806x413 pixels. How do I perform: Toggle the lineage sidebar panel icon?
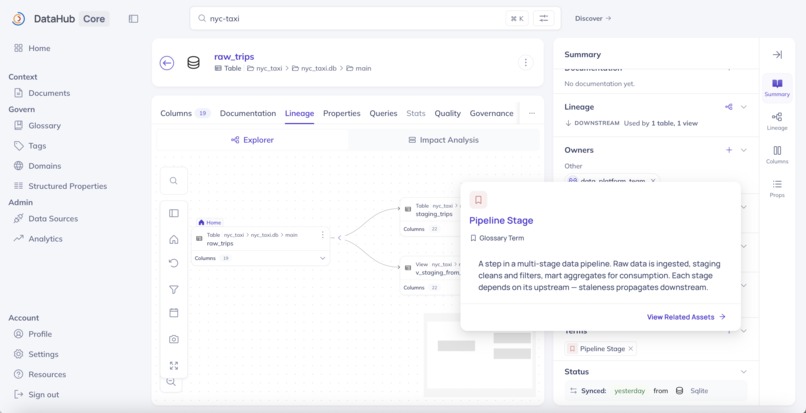[x=174, y=213]
